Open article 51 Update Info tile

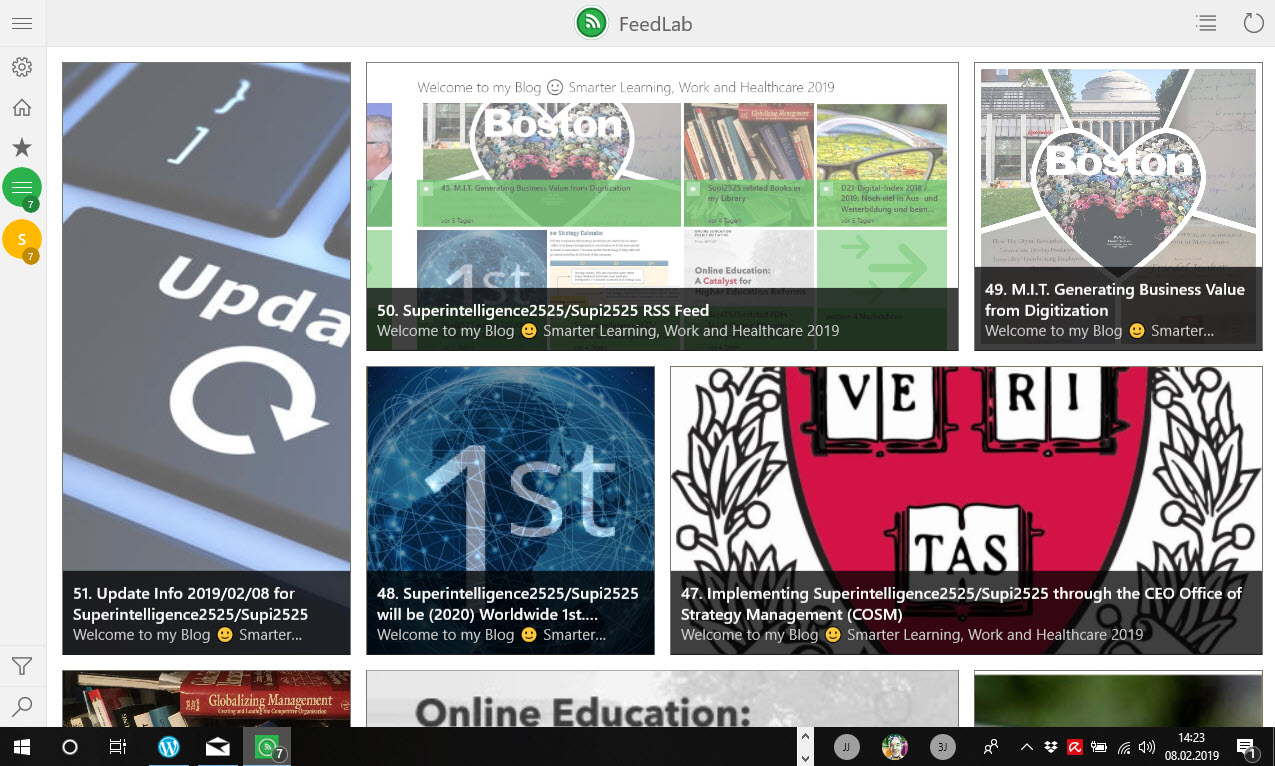coord(206,358)
